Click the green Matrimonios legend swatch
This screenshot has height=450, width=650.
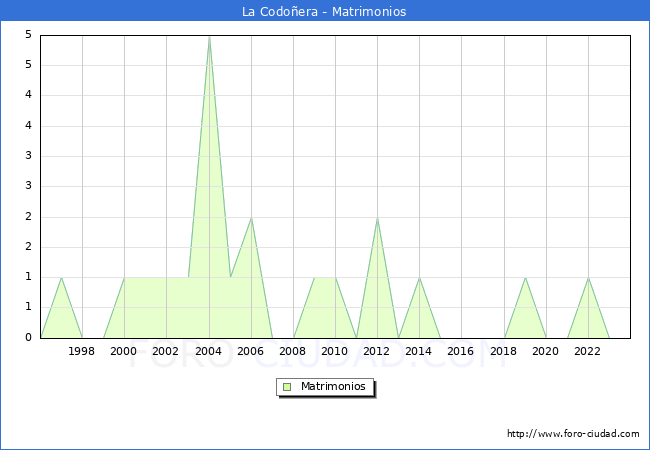287,387
